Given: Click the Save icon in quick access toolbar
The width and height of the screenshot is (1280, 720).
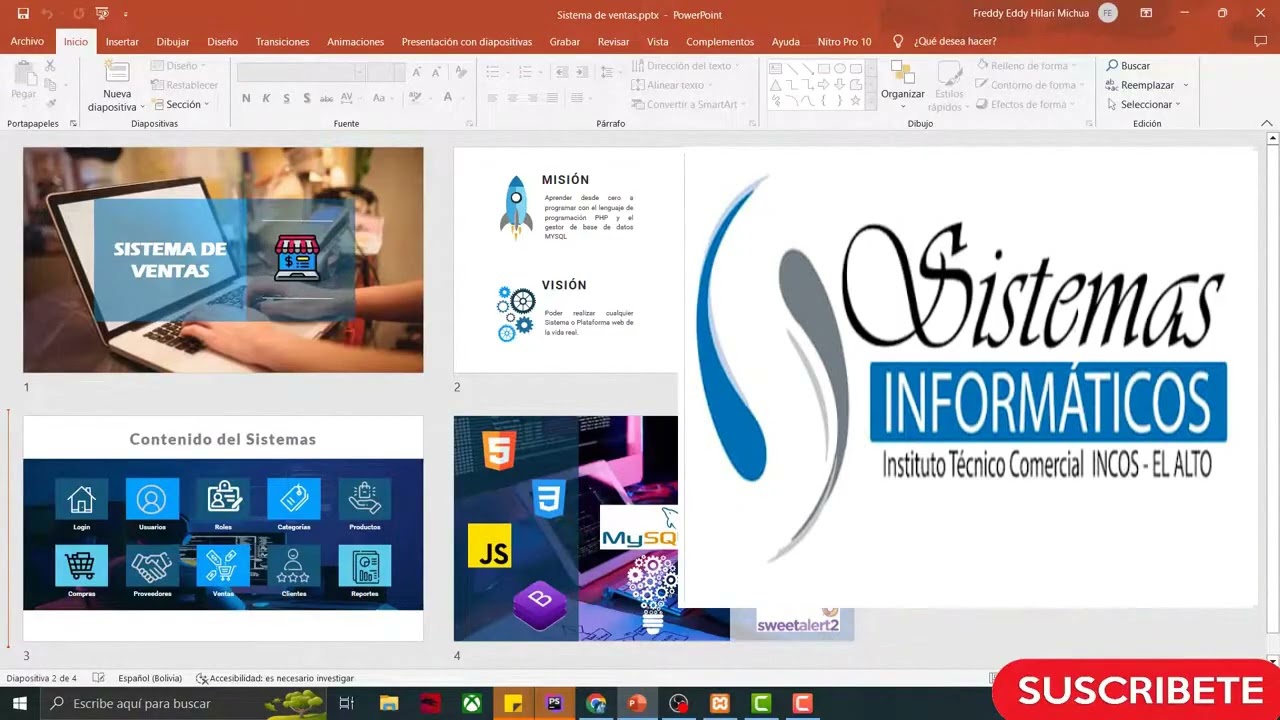Looking at the screenshot, I should tap(23, 14).
